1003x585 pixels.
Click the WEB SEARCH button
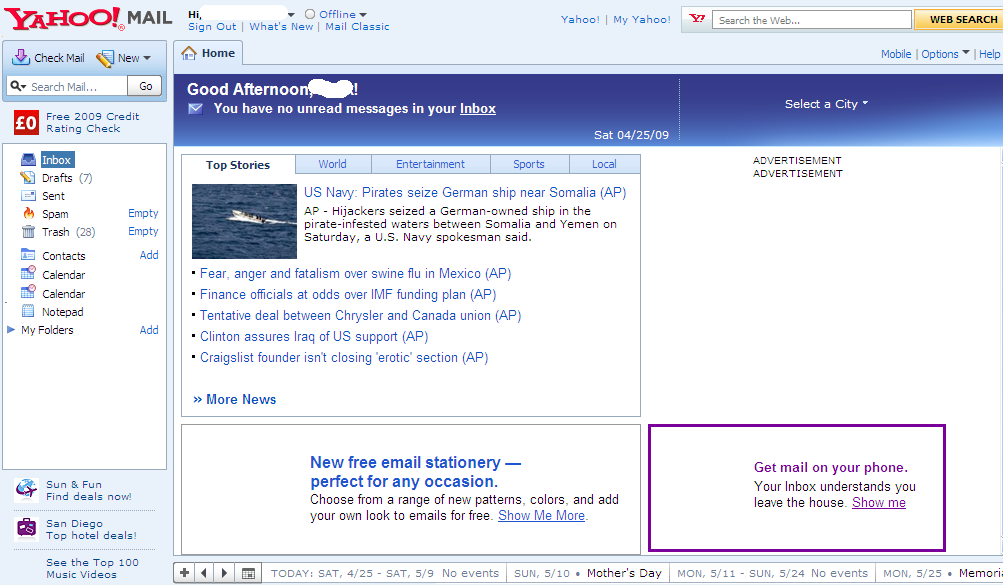tap(958, 20)
